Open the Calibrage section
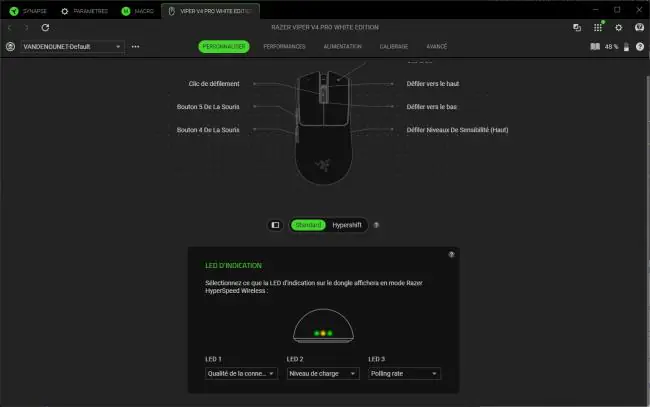 394,46
